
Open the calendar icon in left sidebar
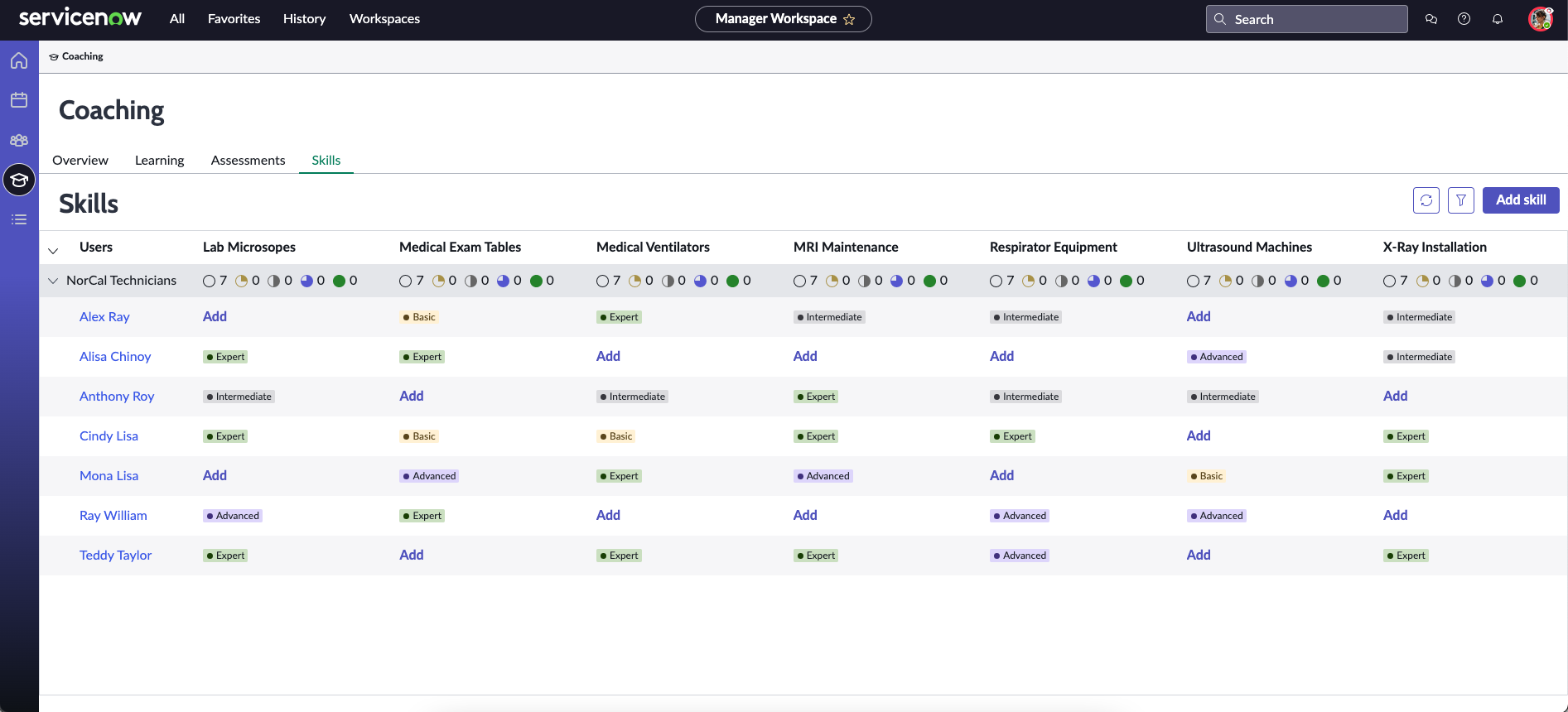tap(19, 100)
